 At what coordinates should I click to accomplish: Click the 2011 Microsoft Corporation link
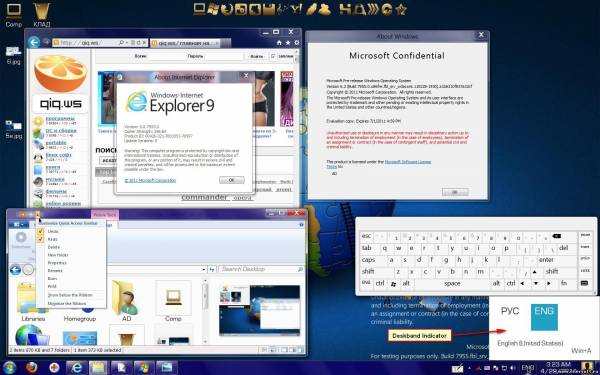(150, 180)
